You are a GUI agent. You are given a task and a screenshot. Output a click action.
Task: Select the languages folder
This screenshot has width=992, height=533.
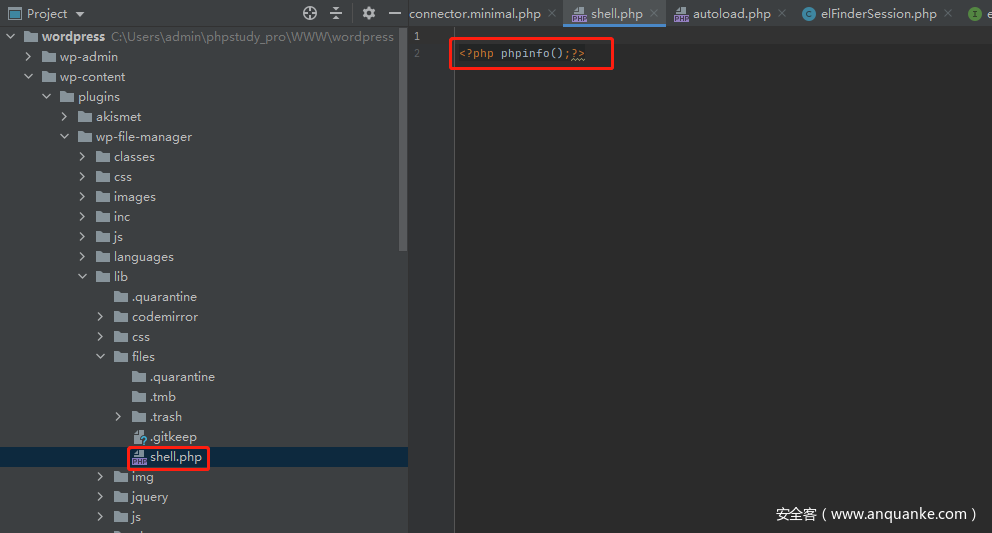pyautogui.click(x=143, y=257)
